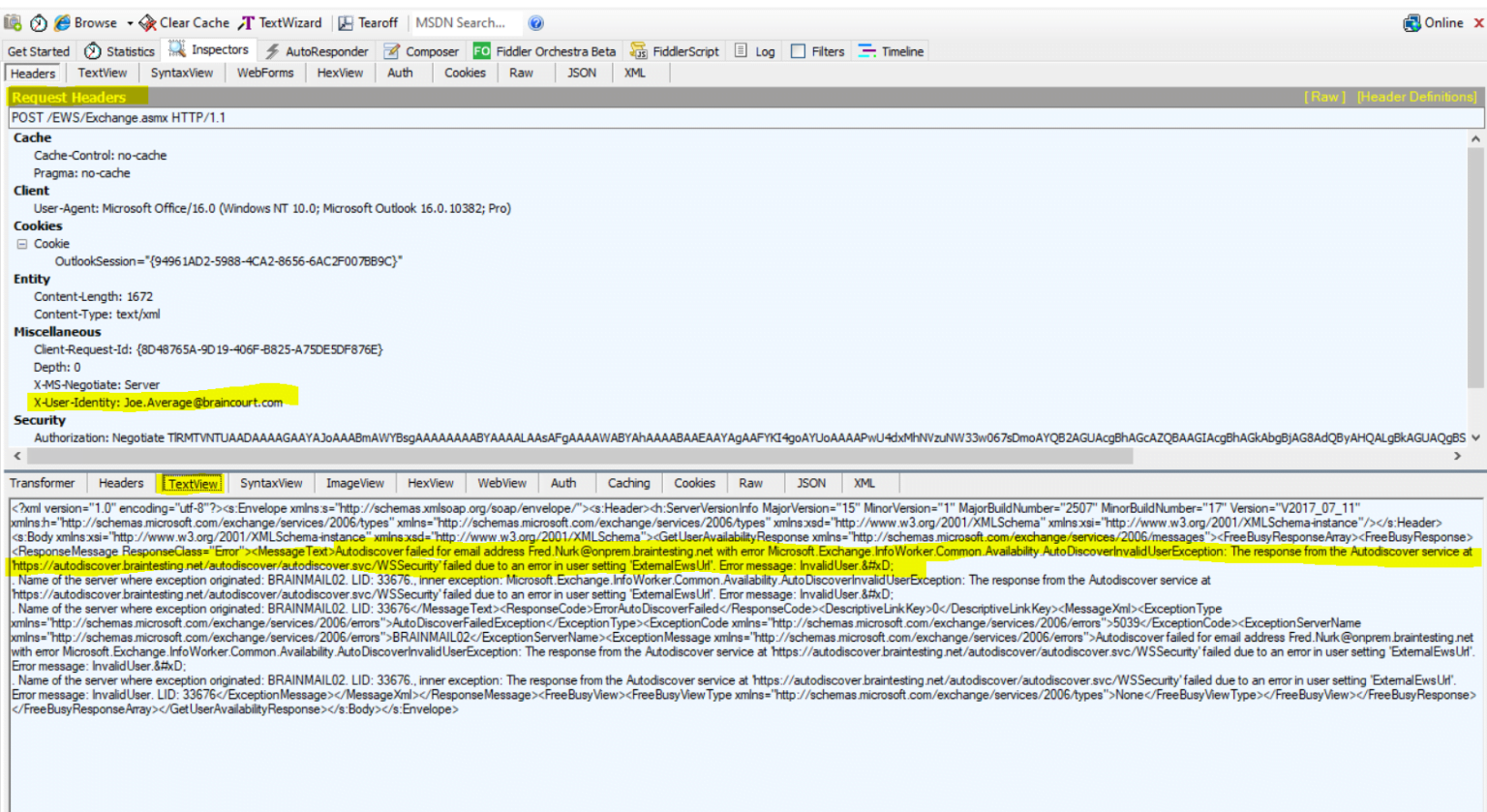Open the Browse dropdown arrow
The width and height of the screenshot is (1487, 812).
click(x=130, y=22)
